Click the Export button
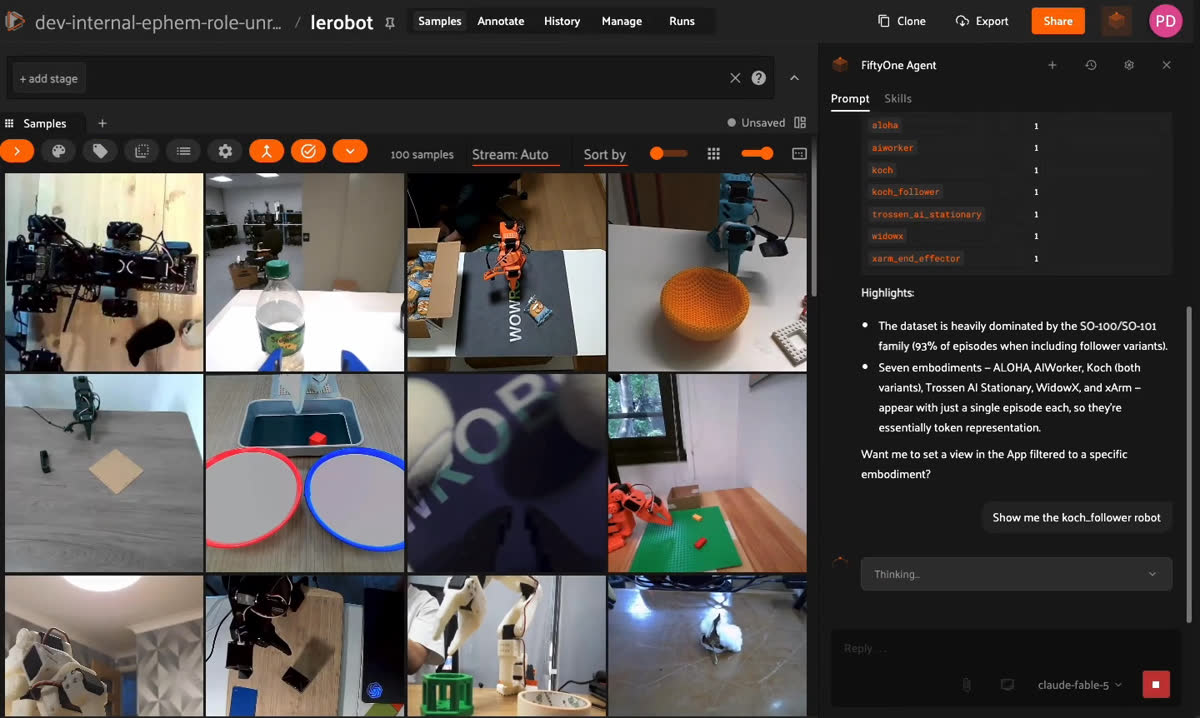The height and width of the screenshot is (718, 1200). 982,21
